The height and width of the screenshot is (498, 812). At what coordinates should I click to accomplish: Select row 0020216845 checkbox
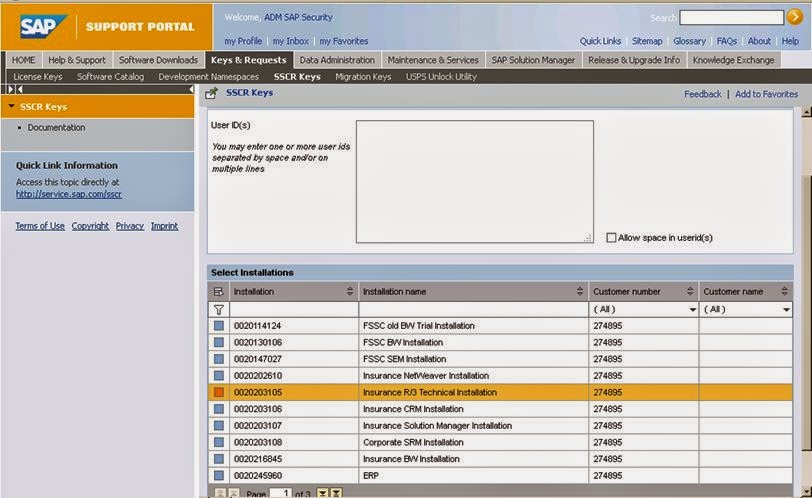click(219, 459)
